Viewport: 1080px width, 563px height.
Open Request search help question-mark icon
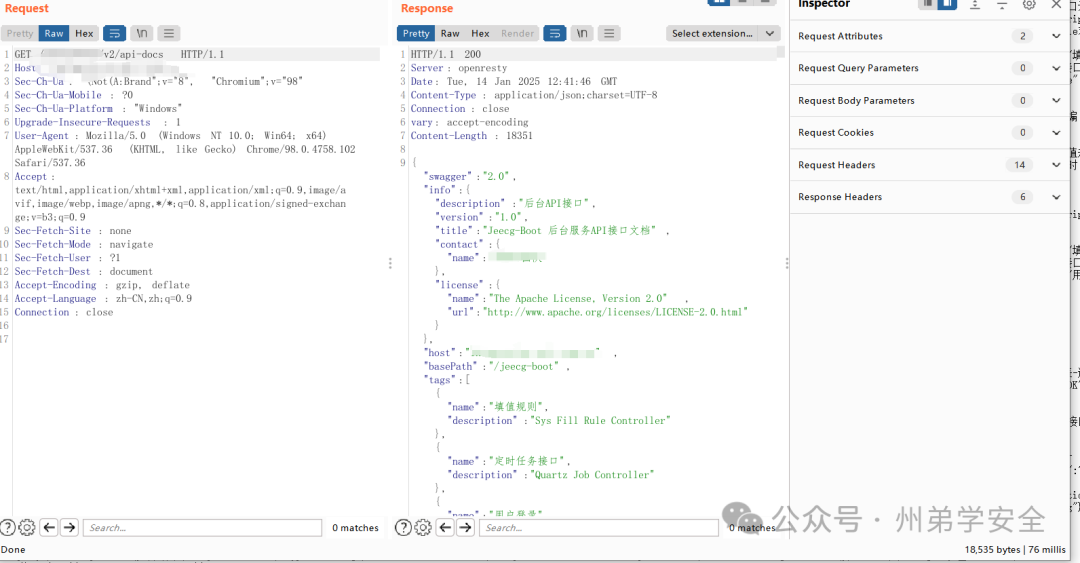pyautogui.click(x=7, y=528)
